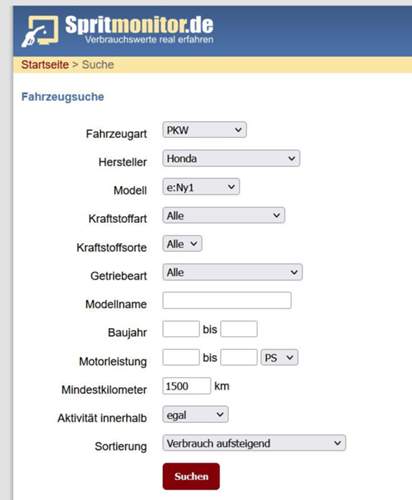412x500 pixels.
Task: Focus the Baujahr end year field
Action: (x=239, y=329)
